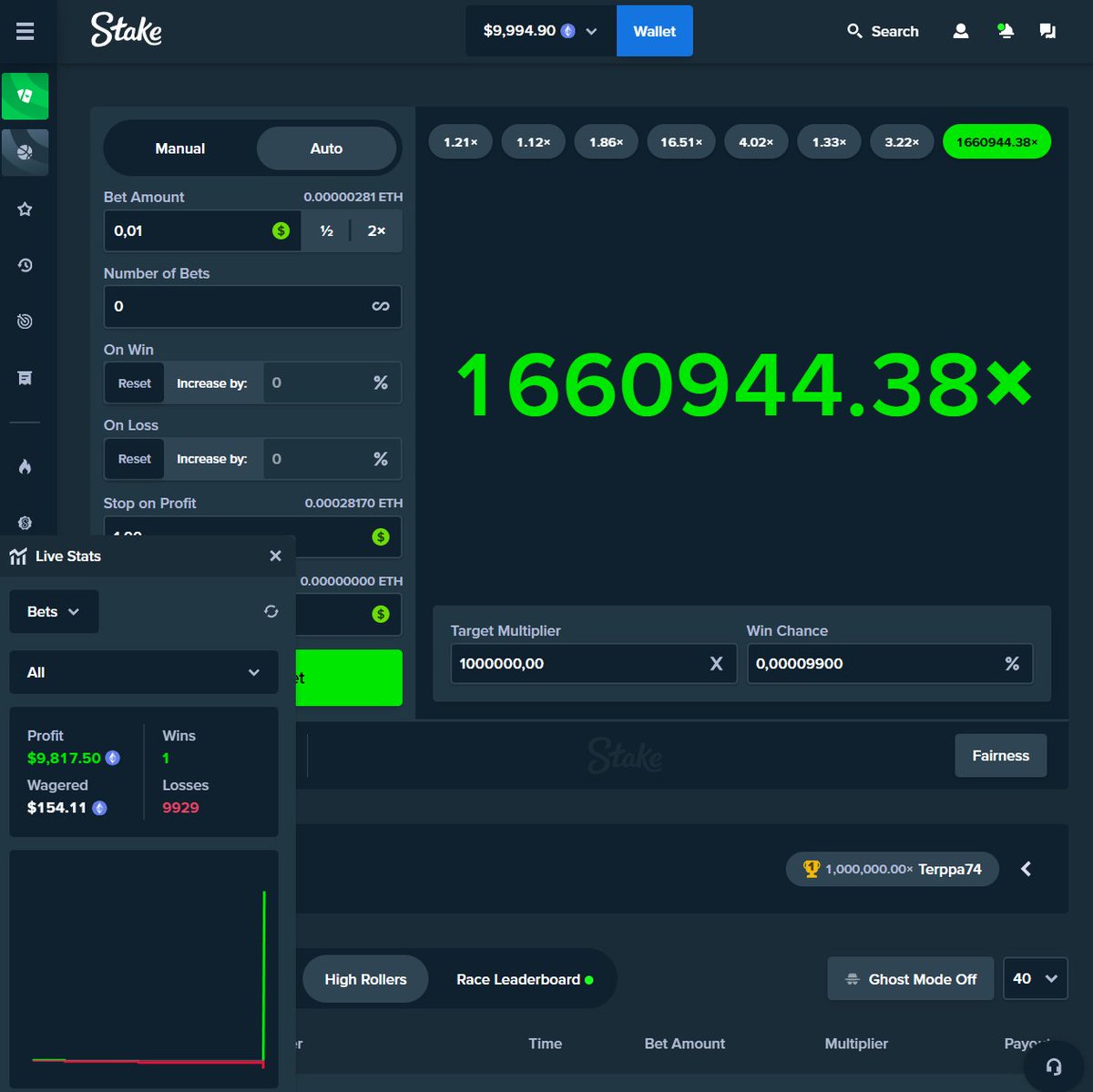1093x1092 pixels.
Task: Expand the balance currency dropdown
Action: click(541, 31)
